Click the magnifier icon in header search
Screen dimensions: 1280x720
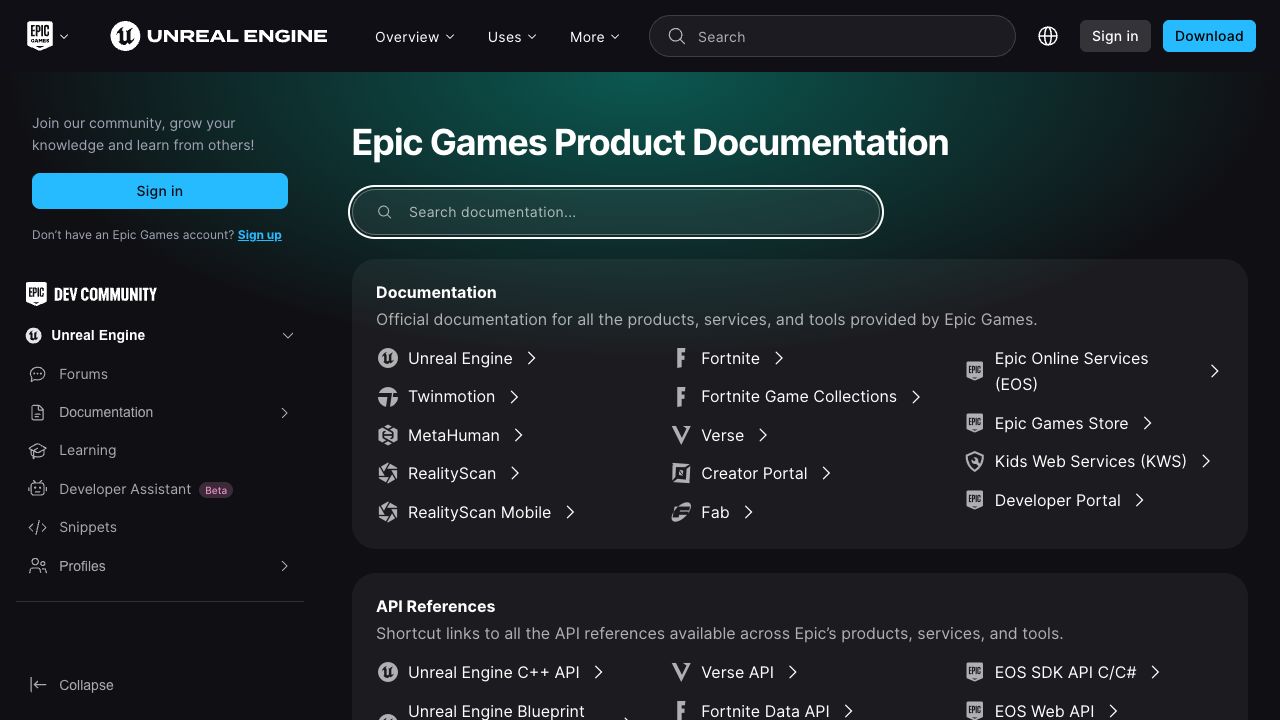677,36
